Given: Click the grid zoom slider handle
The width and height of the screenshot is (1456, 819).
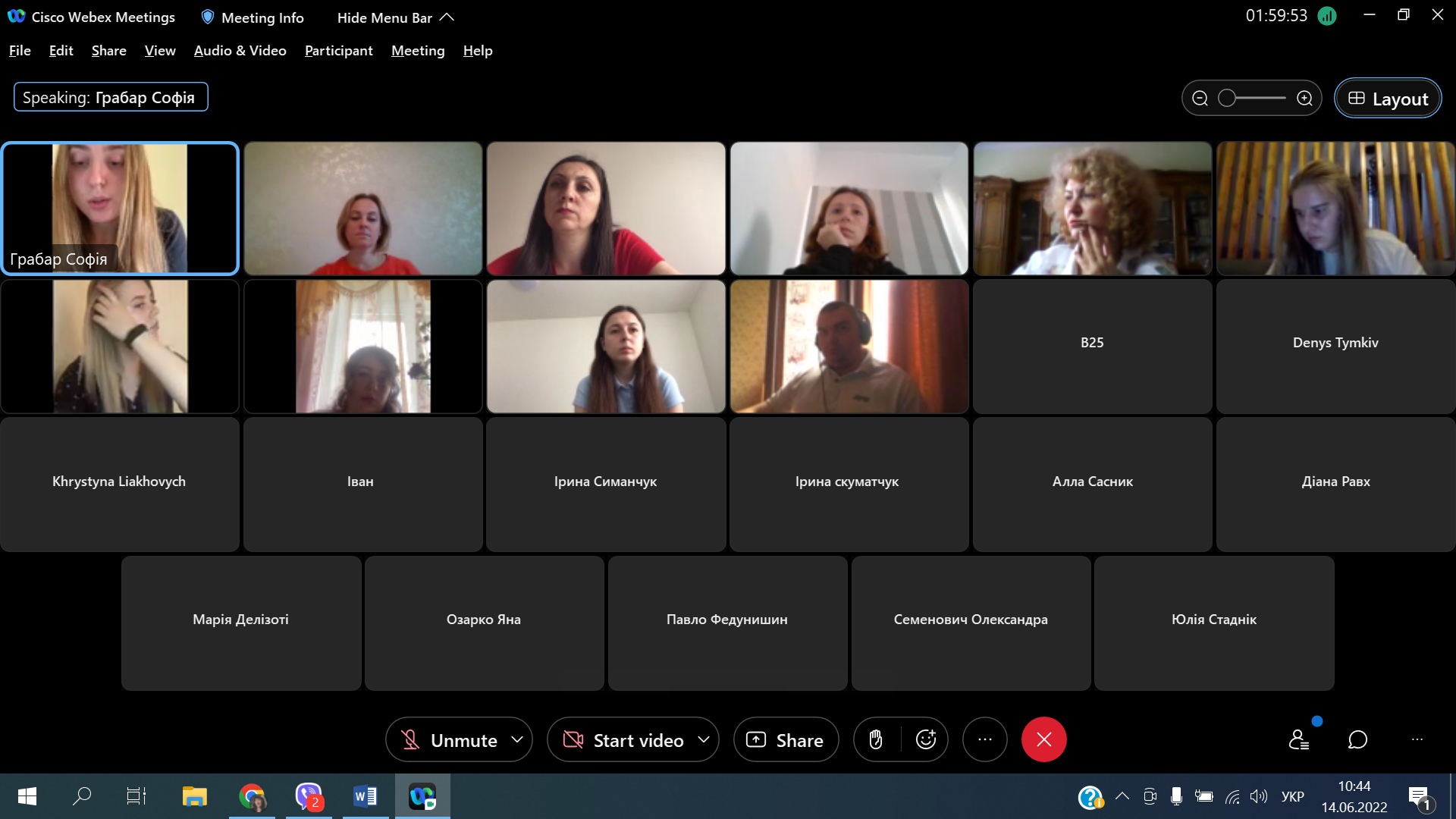Looking at the screenshot, I should tap(1227, 99).
